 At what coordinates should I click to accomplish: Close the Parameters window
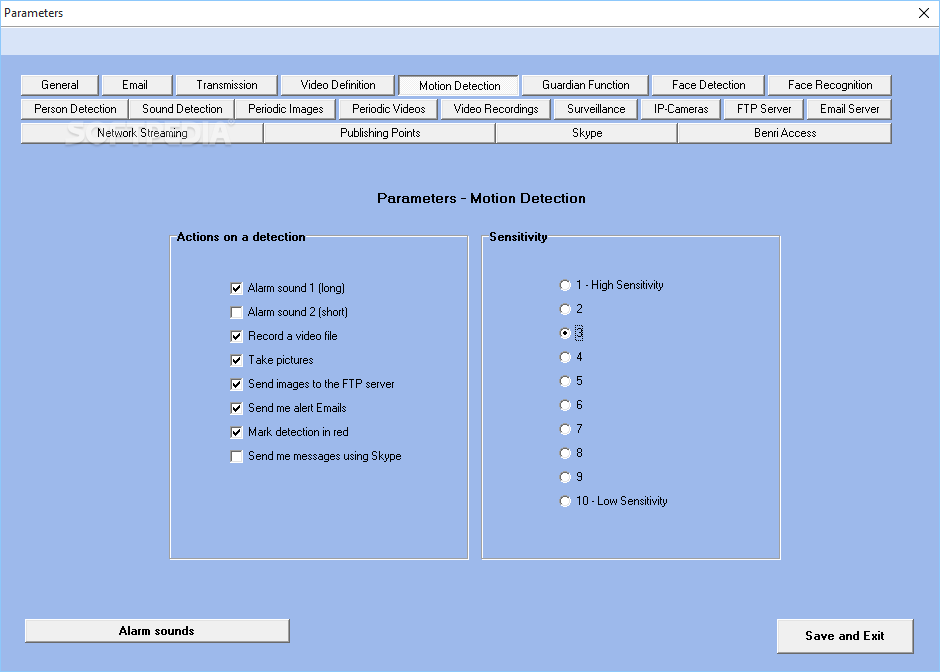(924, 13)
